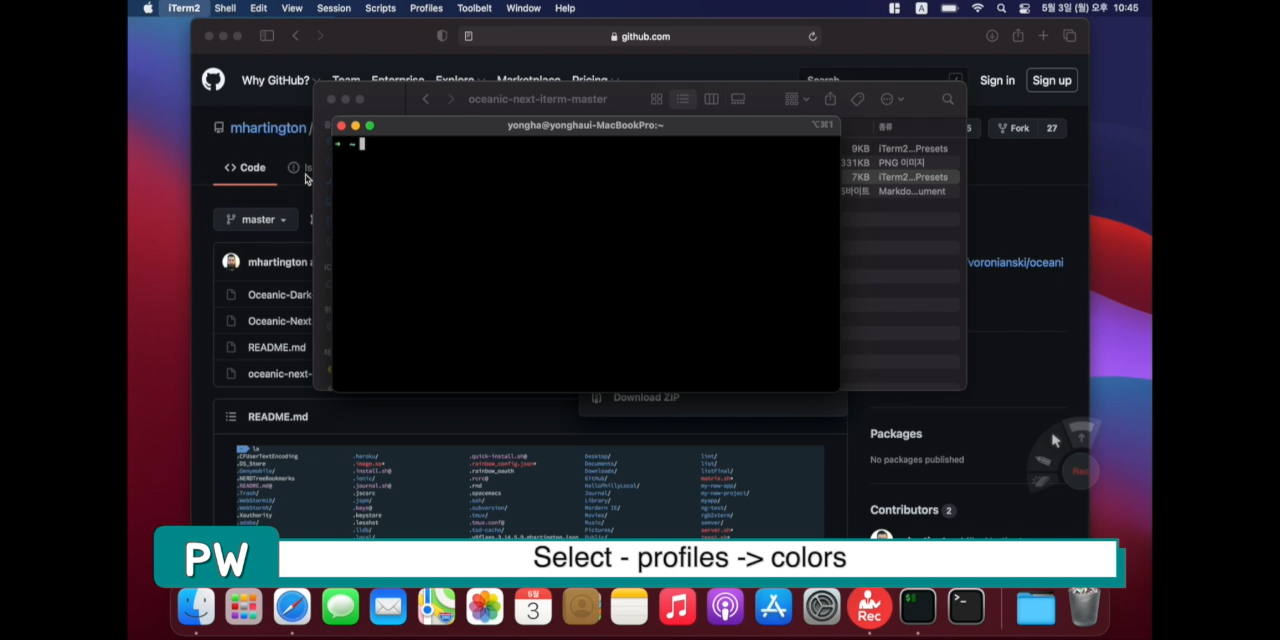Image resolution: width=1280 pixels, height=640 pixels.
Task: Open Photos from the Dock
Action: 485,607
